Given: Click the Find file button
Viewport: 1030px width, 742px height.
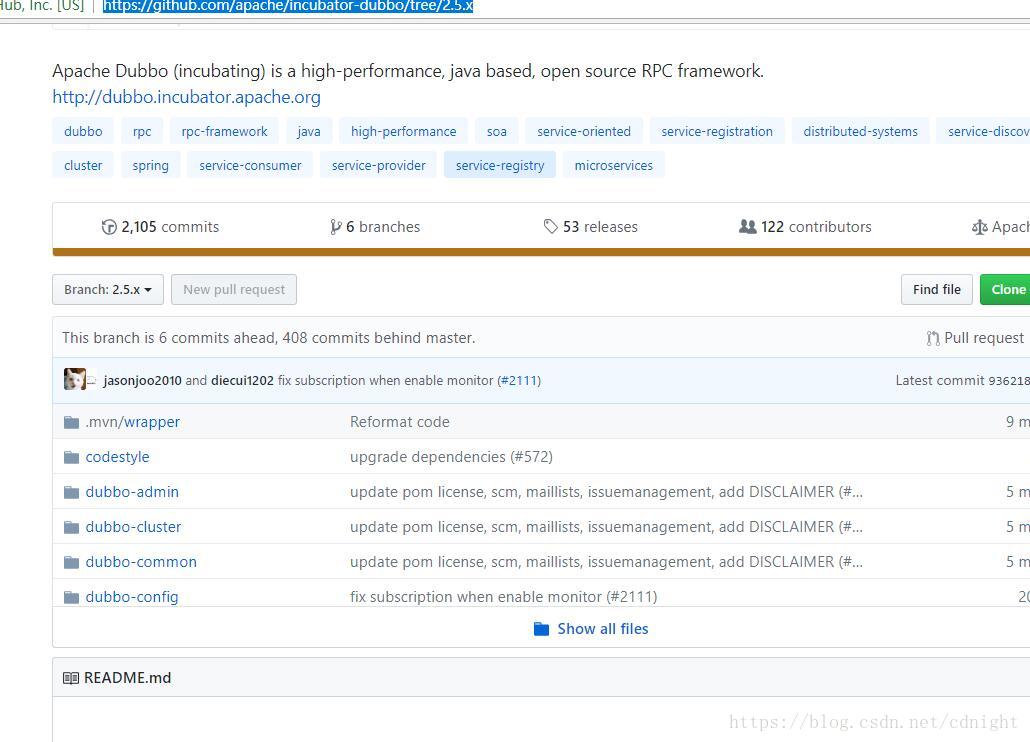Looking at the screenshot, I should 937,290.
